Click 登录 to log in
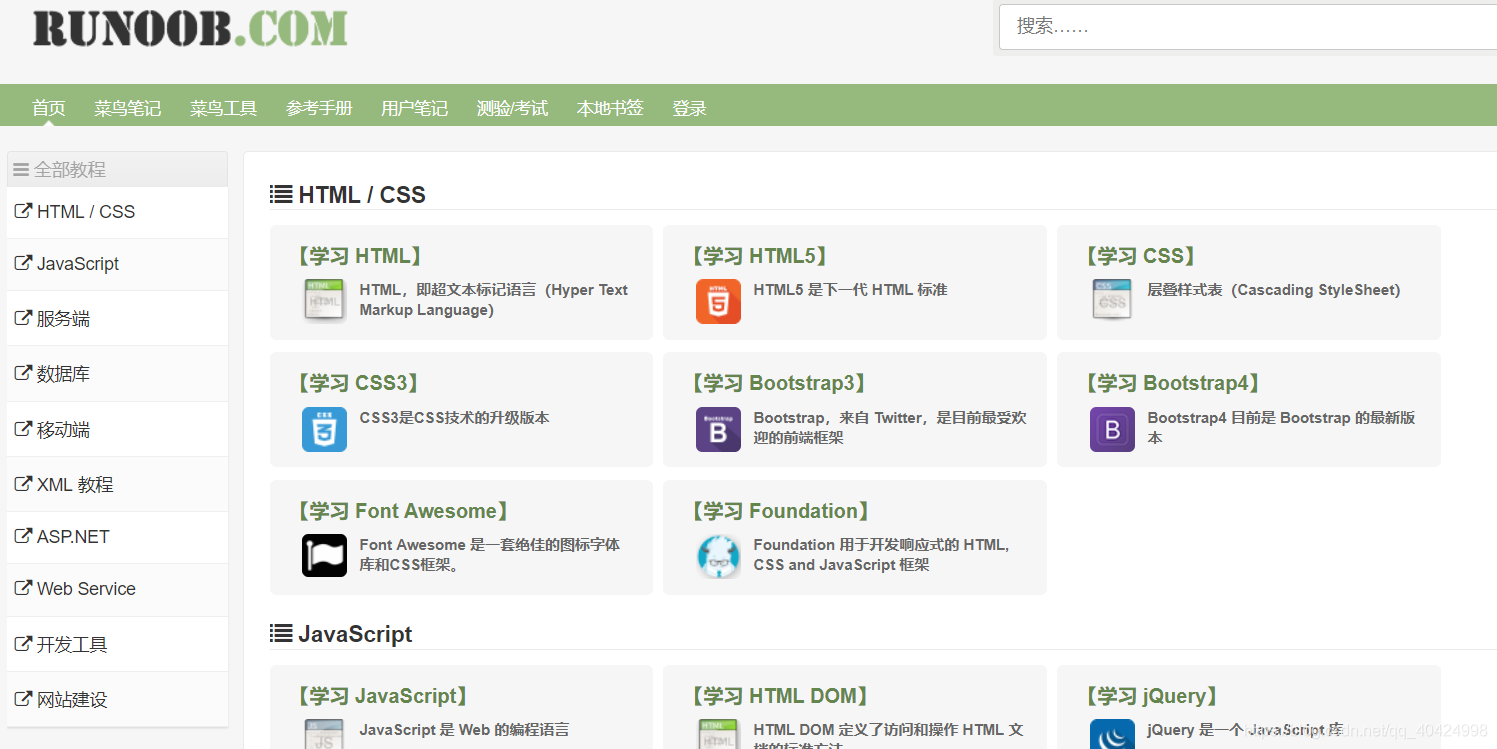 tap(690, 108)
